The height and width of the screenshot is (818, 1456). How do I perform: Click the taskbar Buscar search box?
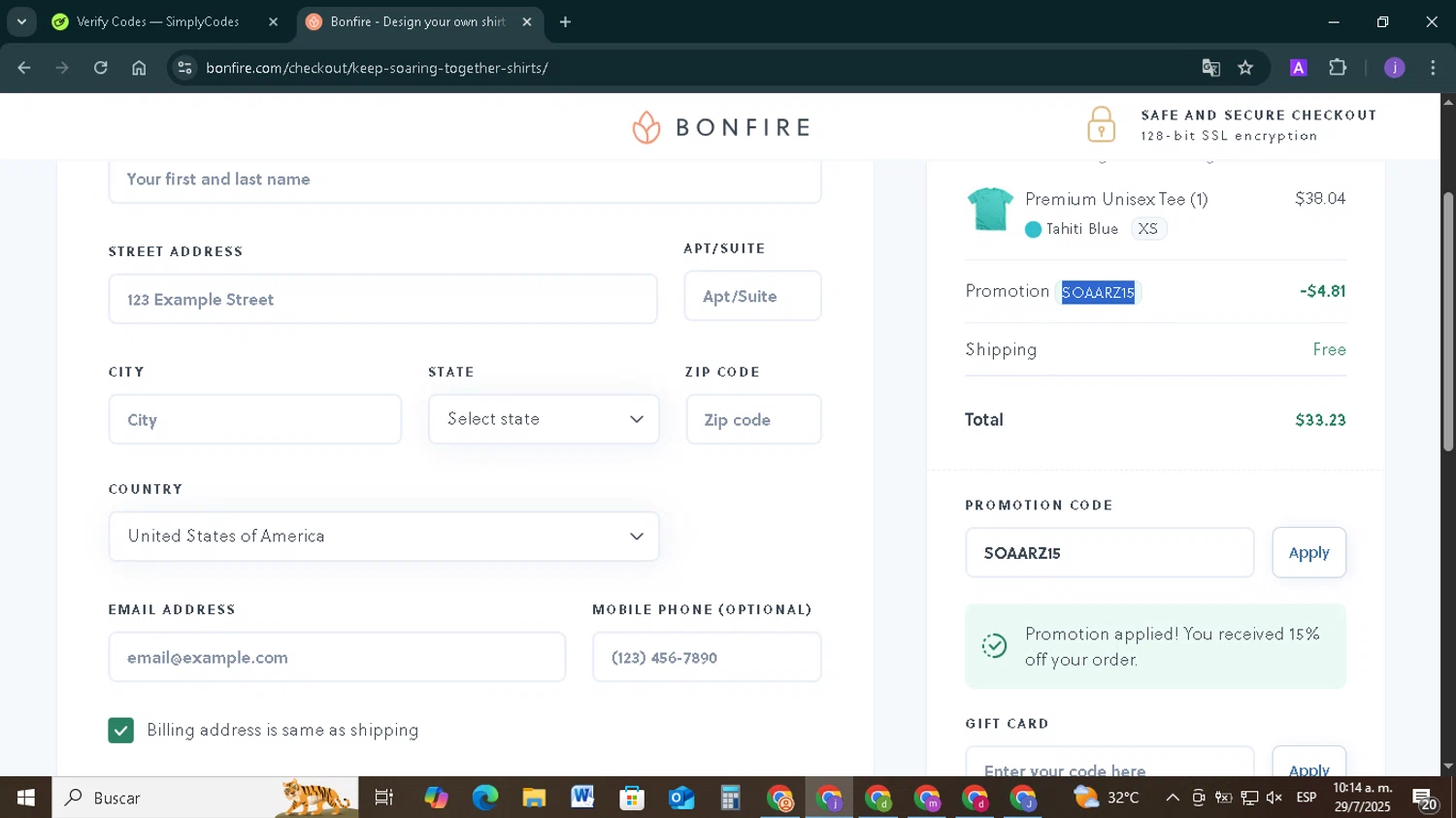pyautogui.click(x=205, y=798)
